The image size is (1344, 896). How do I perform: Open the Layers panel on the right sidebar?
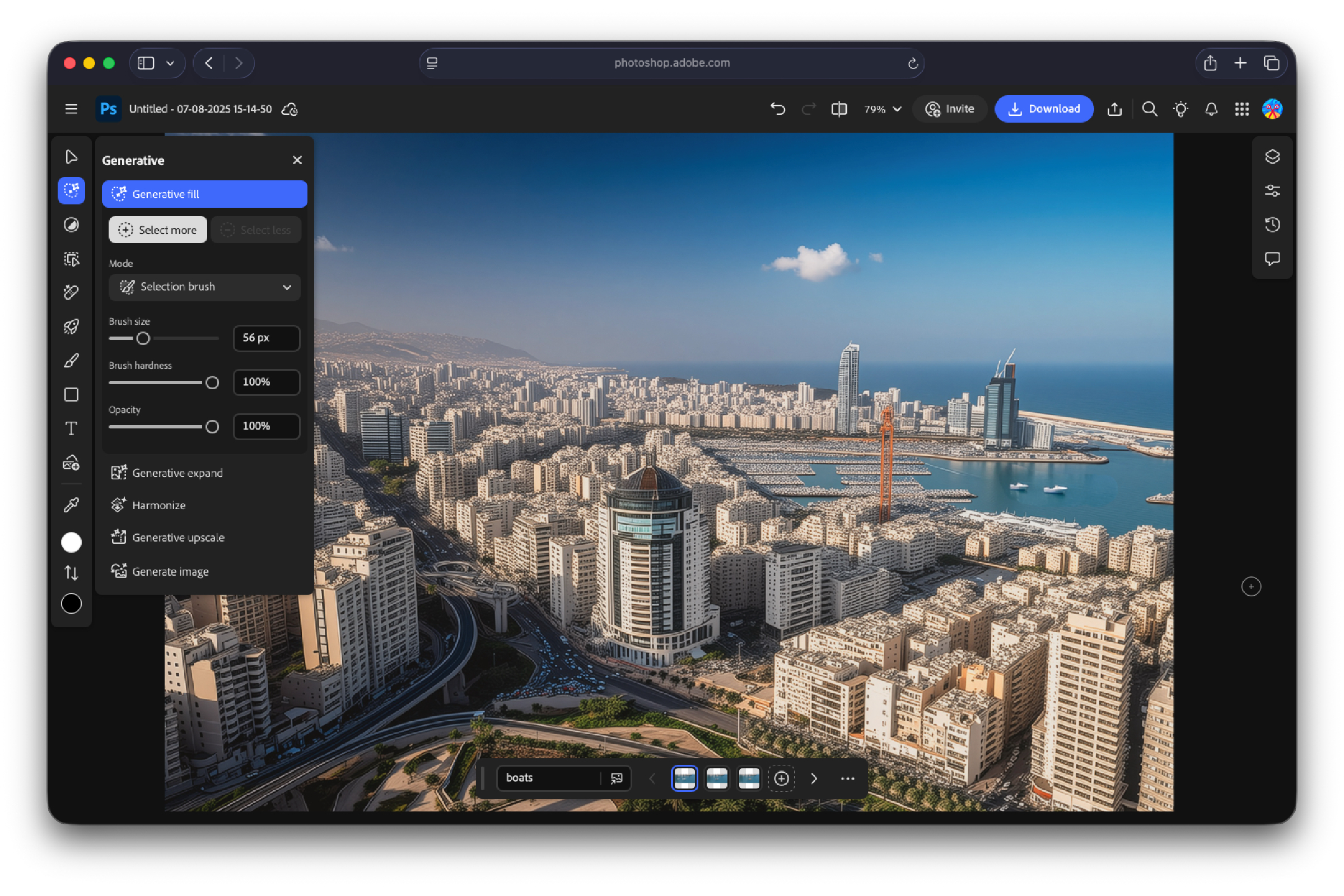(x=1272, y=157)
